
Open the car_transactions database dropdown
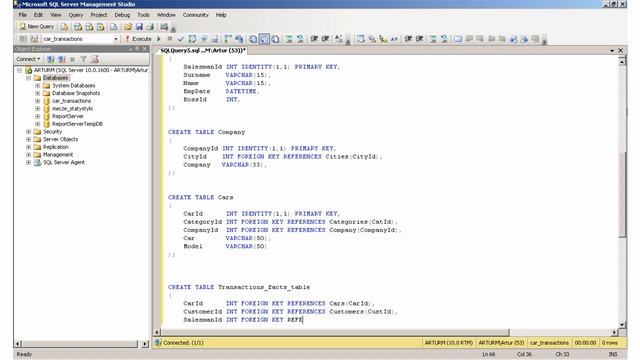click(116, 39)
